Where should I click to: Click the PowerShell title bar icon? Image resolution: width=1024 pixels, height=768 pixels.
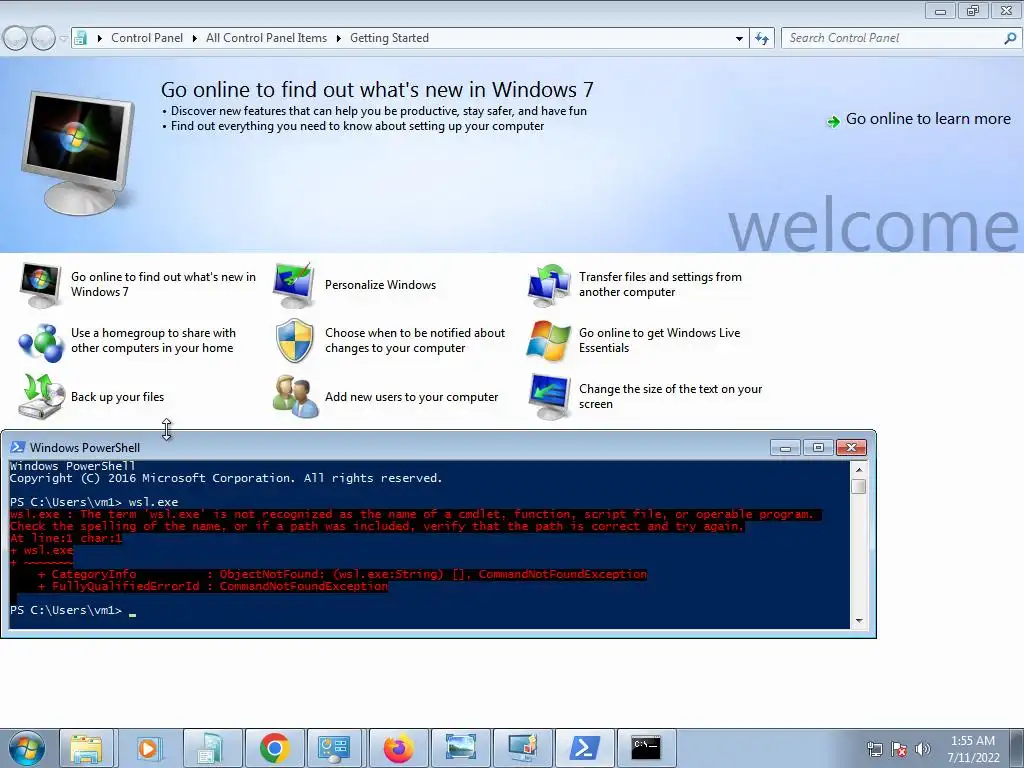18,447
